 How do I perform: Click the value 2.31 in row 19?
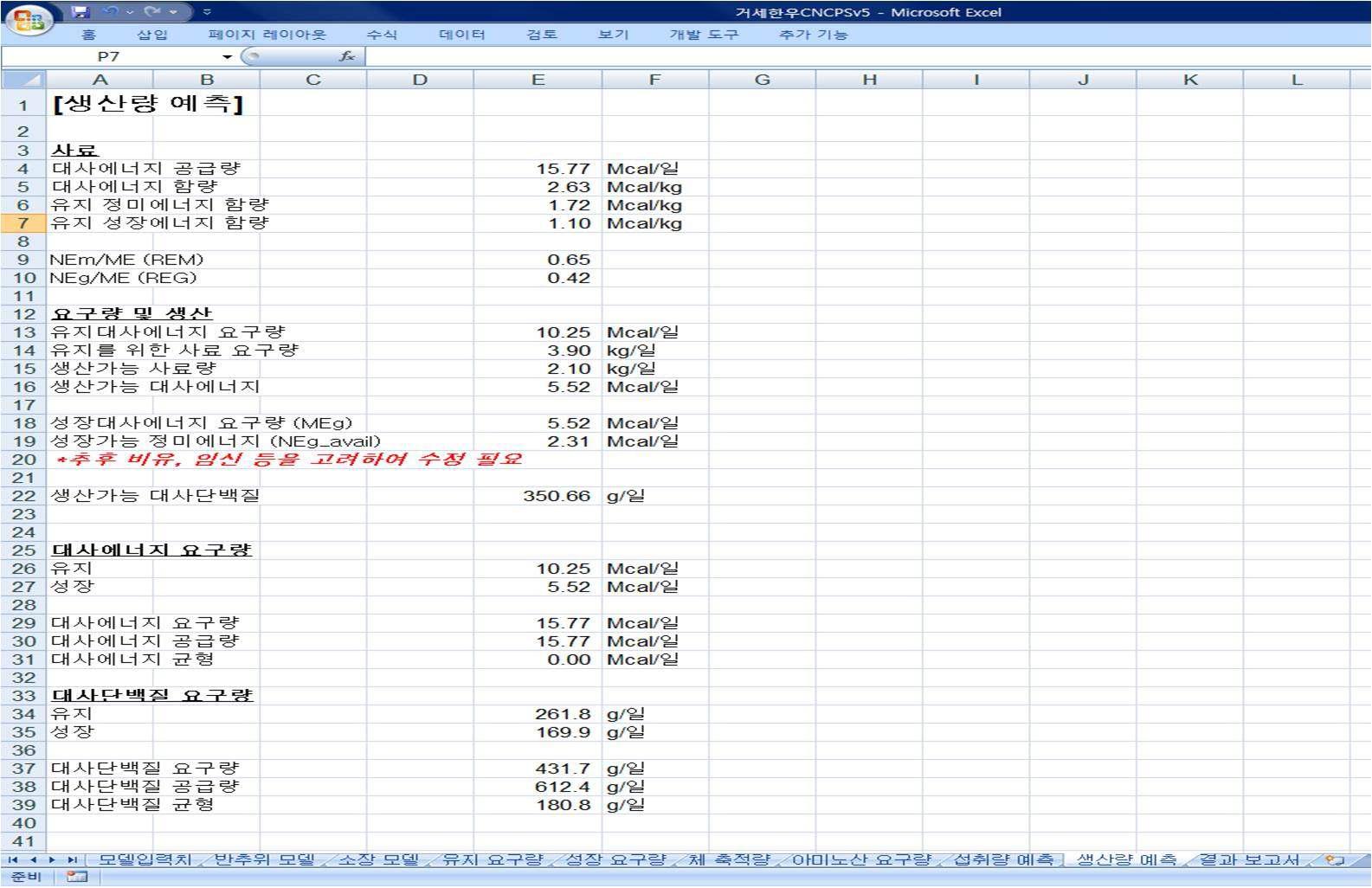[569, 441]
